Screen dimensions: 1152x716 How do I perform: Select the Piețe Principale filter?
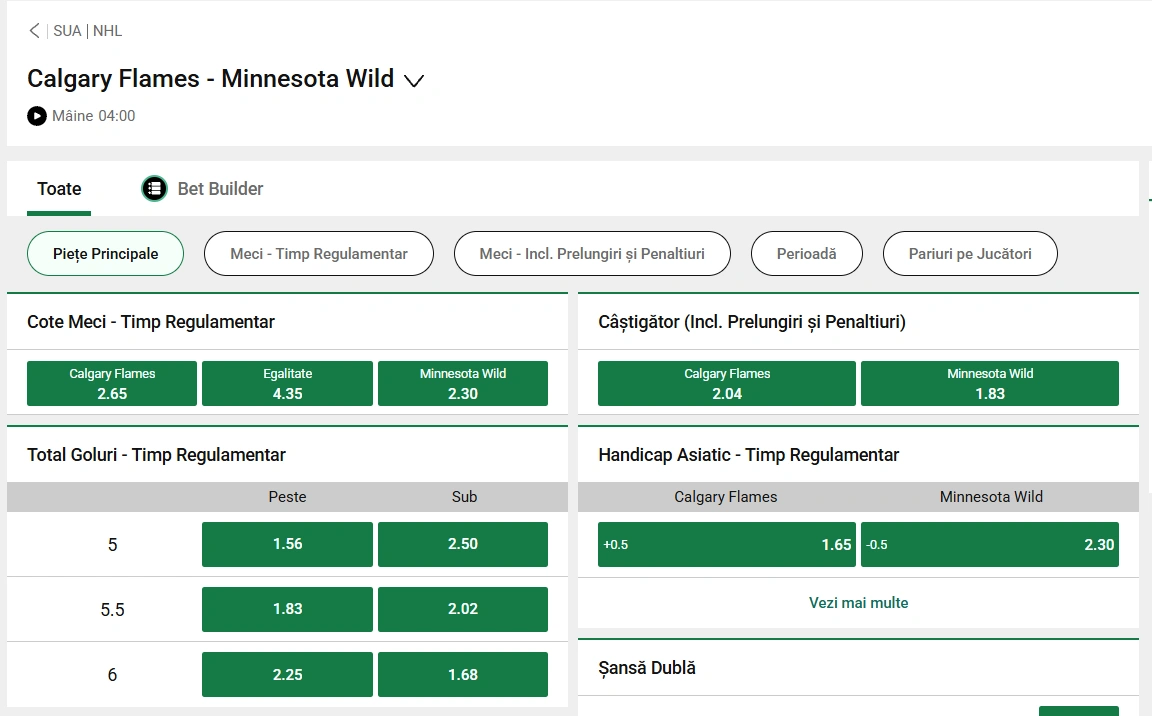click(x=105, y=254)
